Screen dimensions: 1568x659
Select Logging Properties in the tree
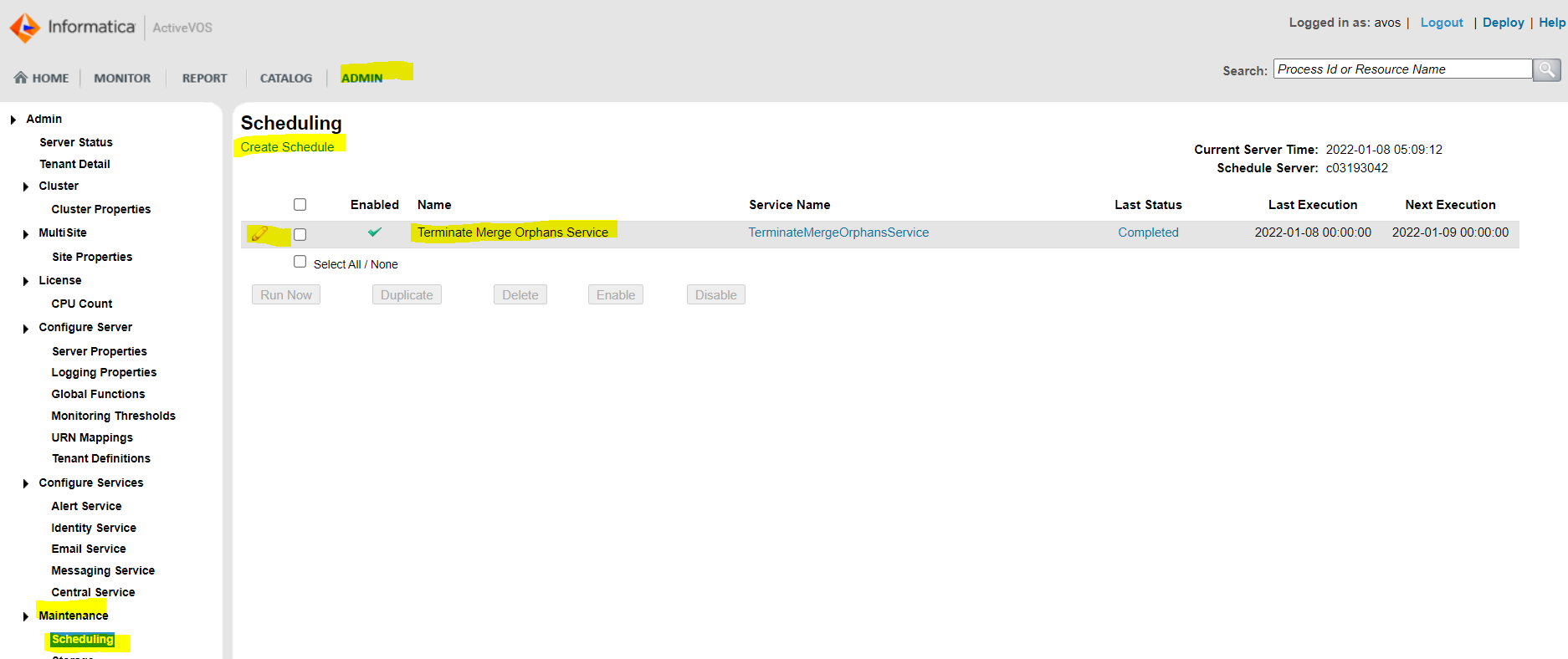[x=104, y=372]
